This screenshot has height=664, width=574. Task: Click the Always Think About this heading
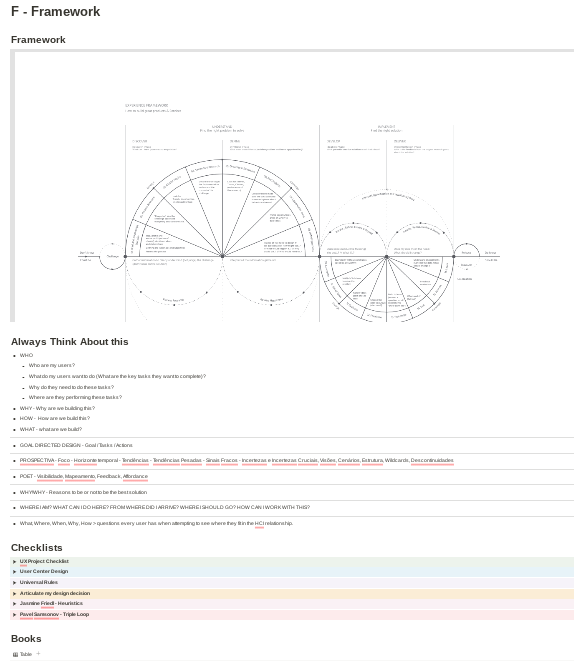[x=69, y=342]
